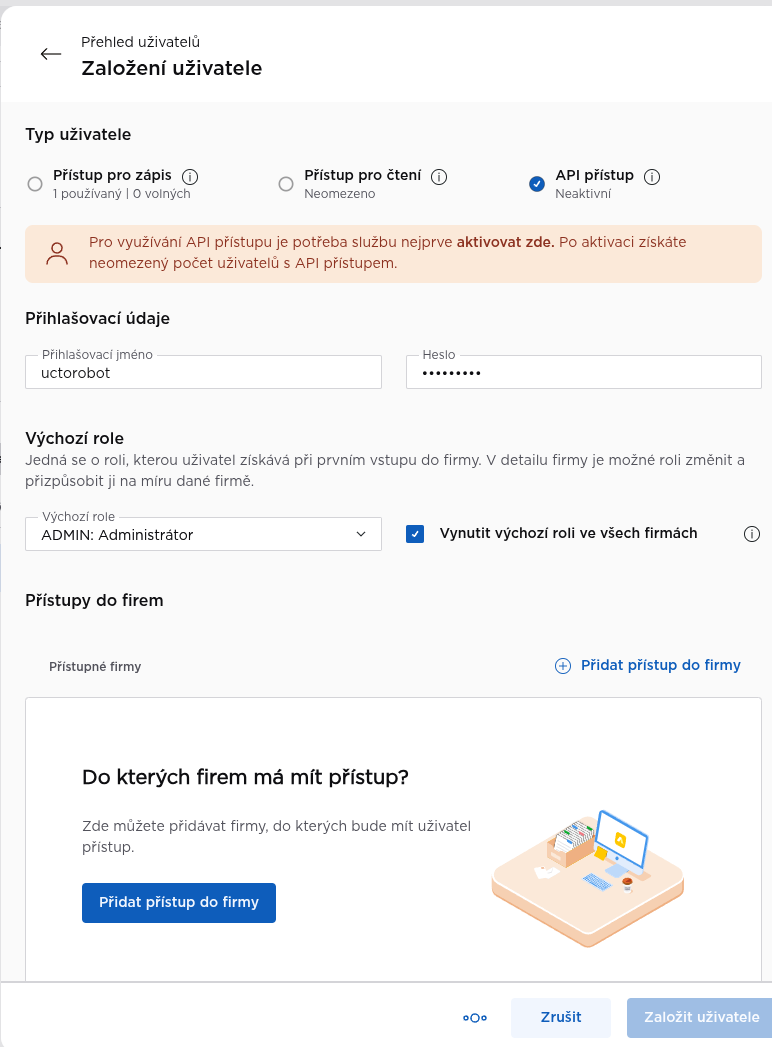Click the user icon in the API warning banner
Viewport: 772px width, 1047px height.
57,254
